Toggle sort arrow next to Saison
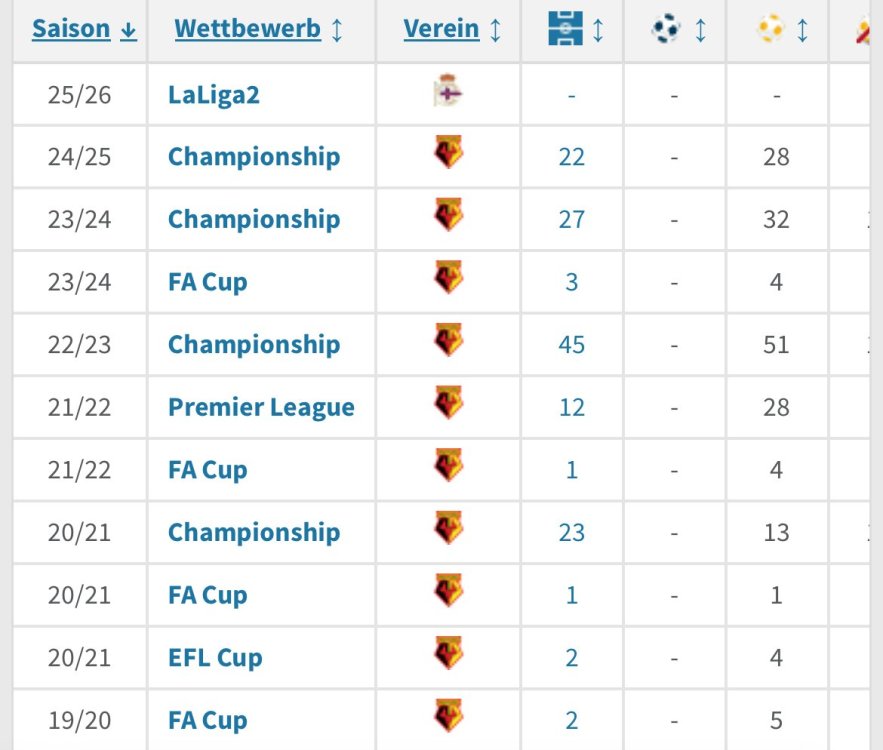The image size is (883, 750). [x=128, y=30]
